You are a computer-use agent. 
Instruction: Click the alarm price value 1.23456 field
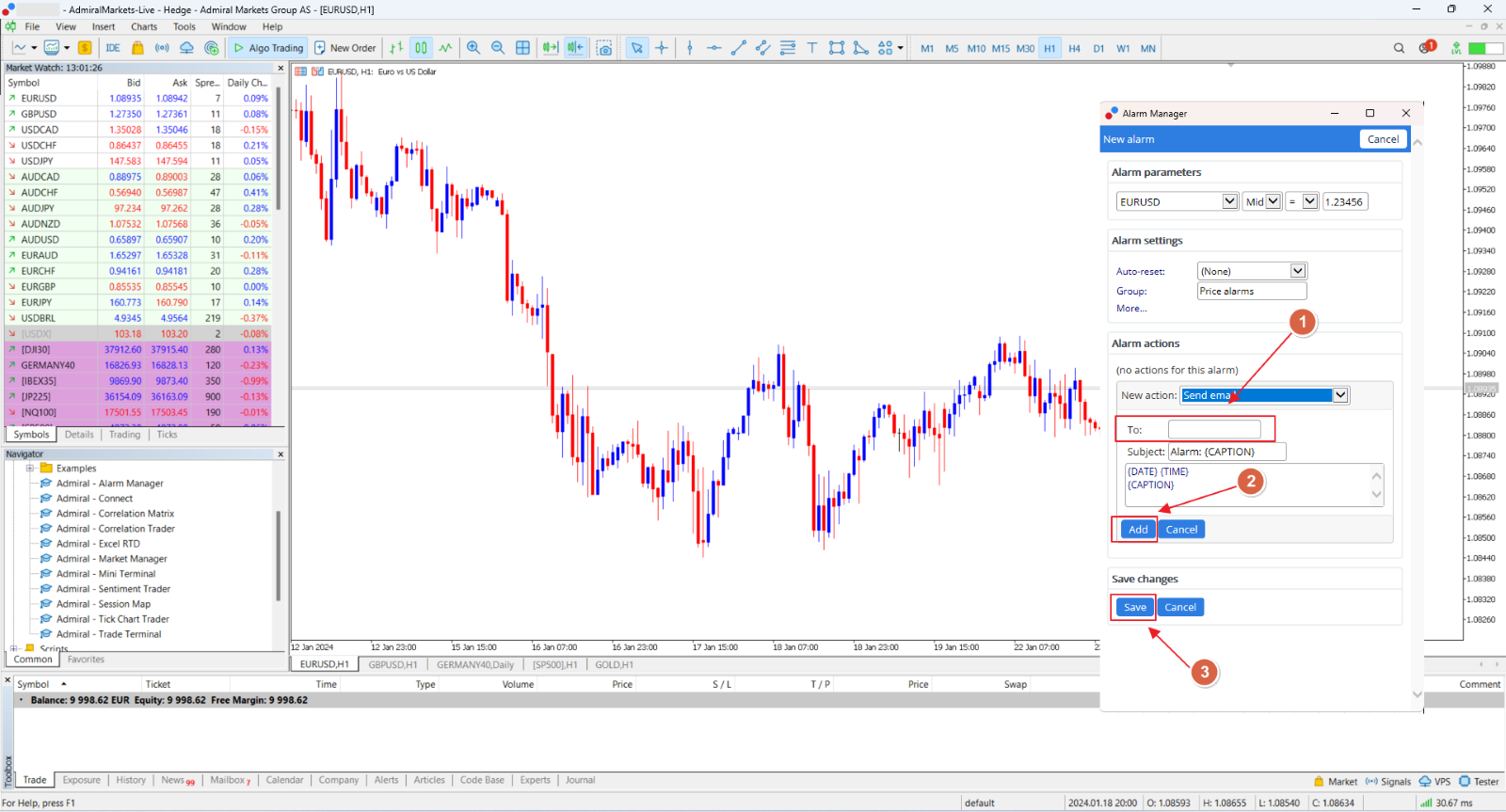(1345, 201)
